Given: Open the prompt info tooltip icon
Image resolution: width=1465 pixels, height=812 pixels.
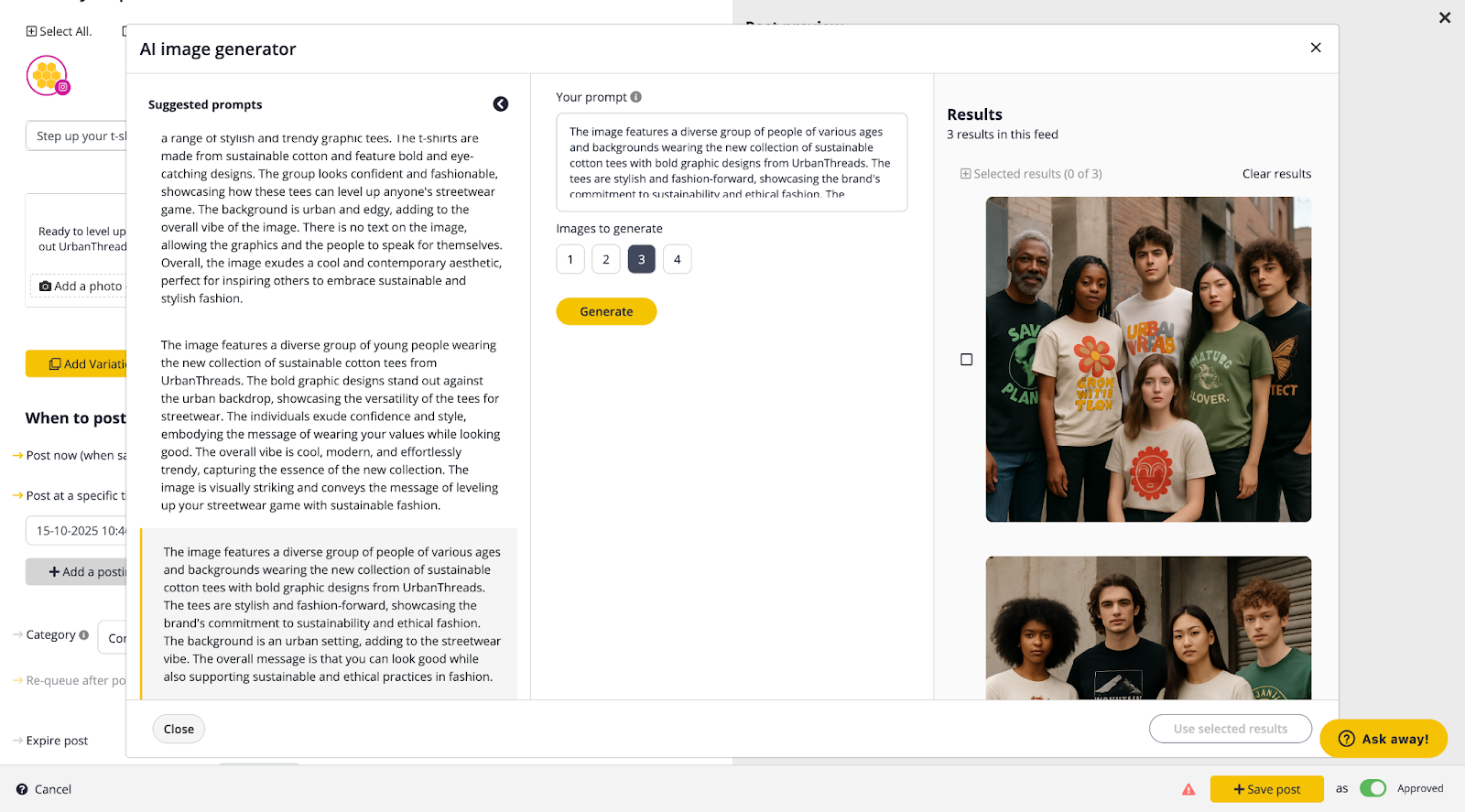Looking at the screenshot, I should click(x=636, y=97).
